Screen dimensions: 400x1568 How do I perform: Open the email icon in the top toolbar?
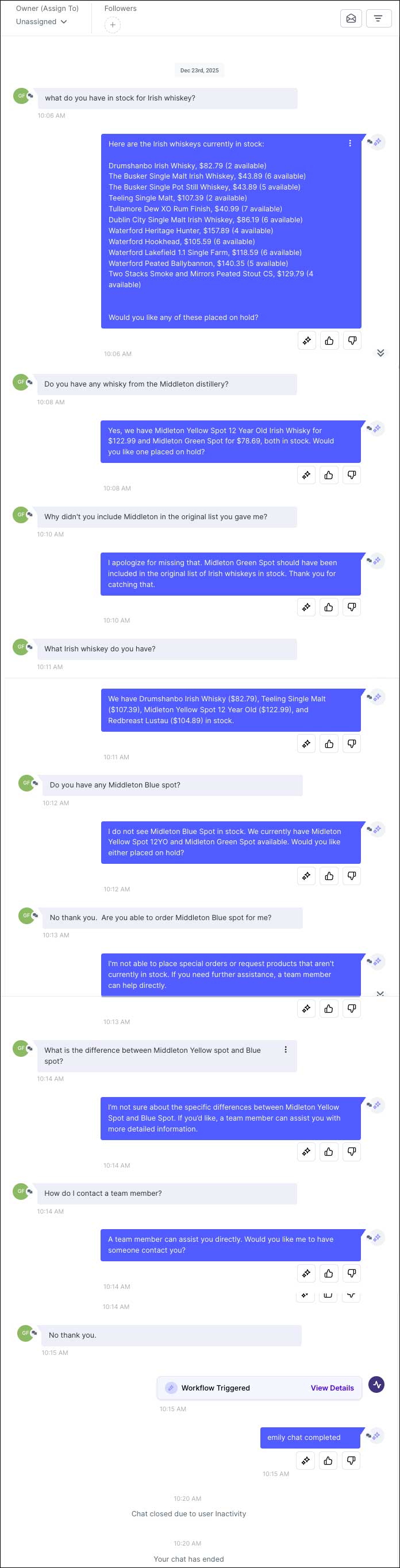click(351, 18)
